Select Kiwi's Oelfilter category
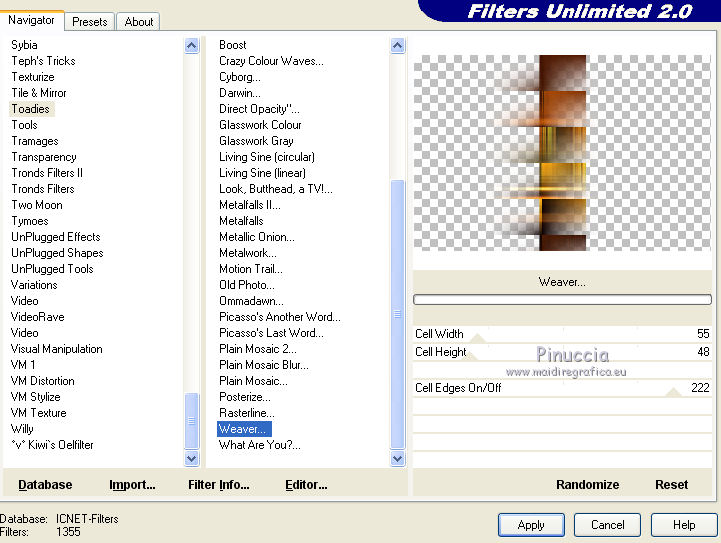This screenshot has width=721, height=543. tap(52, 445)
